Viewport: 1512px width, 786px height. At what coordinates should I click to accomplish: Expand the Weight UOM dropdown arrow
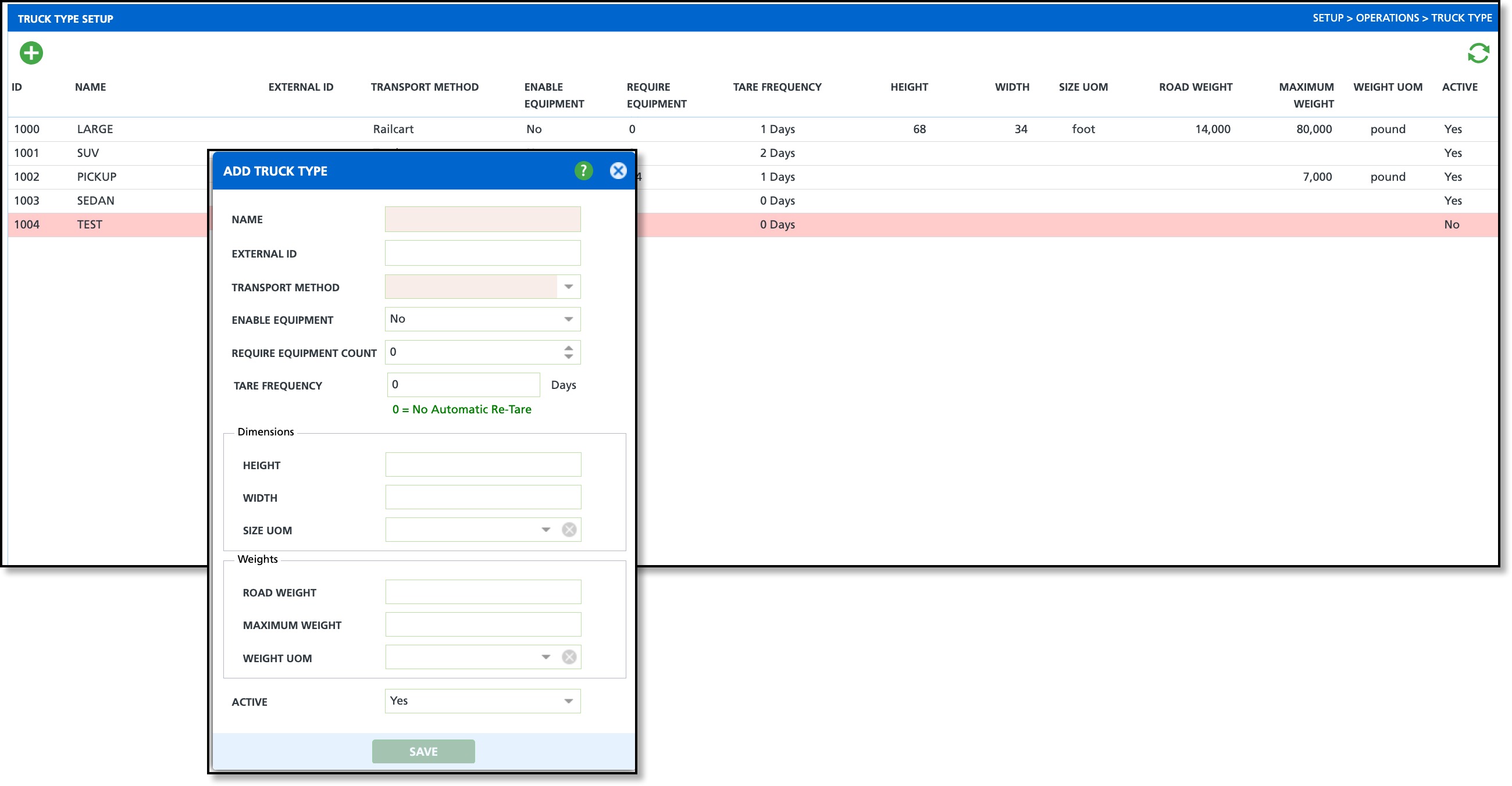[545, 657]
